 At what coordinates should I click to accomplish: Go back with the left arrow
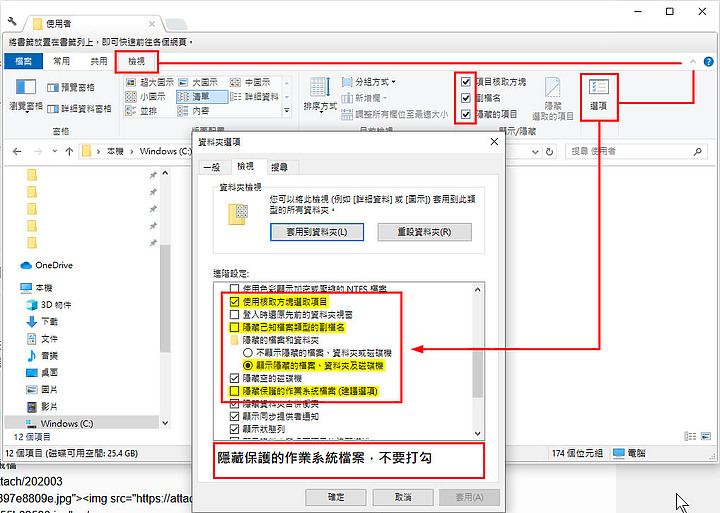17,151
